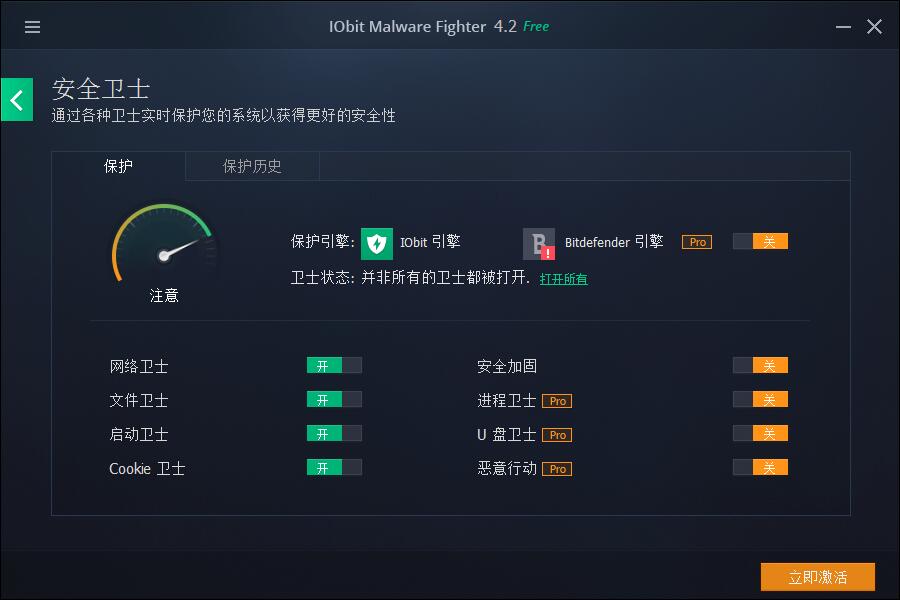Click the 打开所有 link
Image resolution: width=900 pixels, height=600 pixels.
563,279
